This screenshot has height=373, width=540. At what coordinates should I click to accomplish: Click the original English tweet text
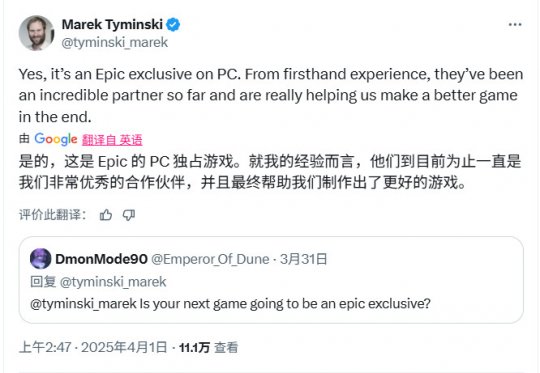click(x=271, y=95)
